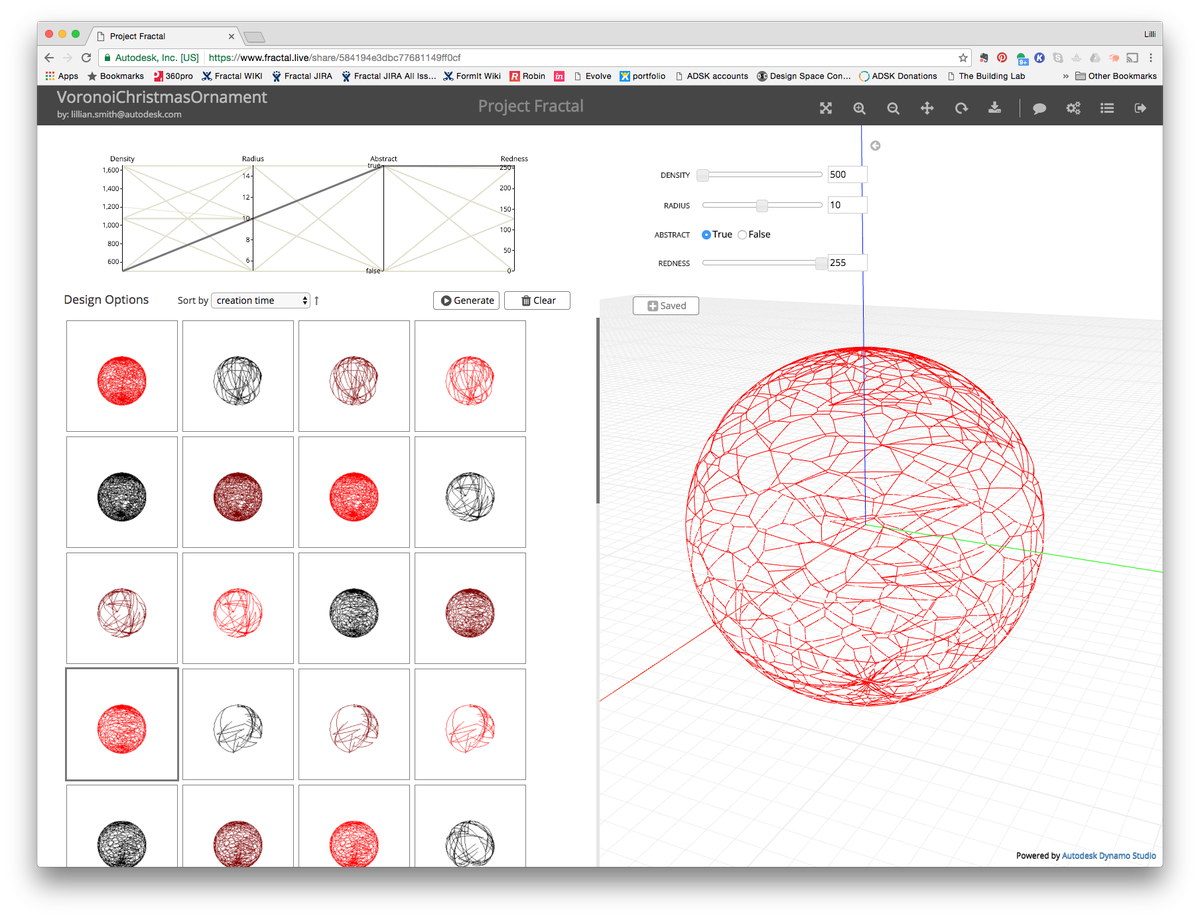Open the Fractal JIRA bookmark
The height and width of the screenshot is (920, 1200).
point(302,76)
